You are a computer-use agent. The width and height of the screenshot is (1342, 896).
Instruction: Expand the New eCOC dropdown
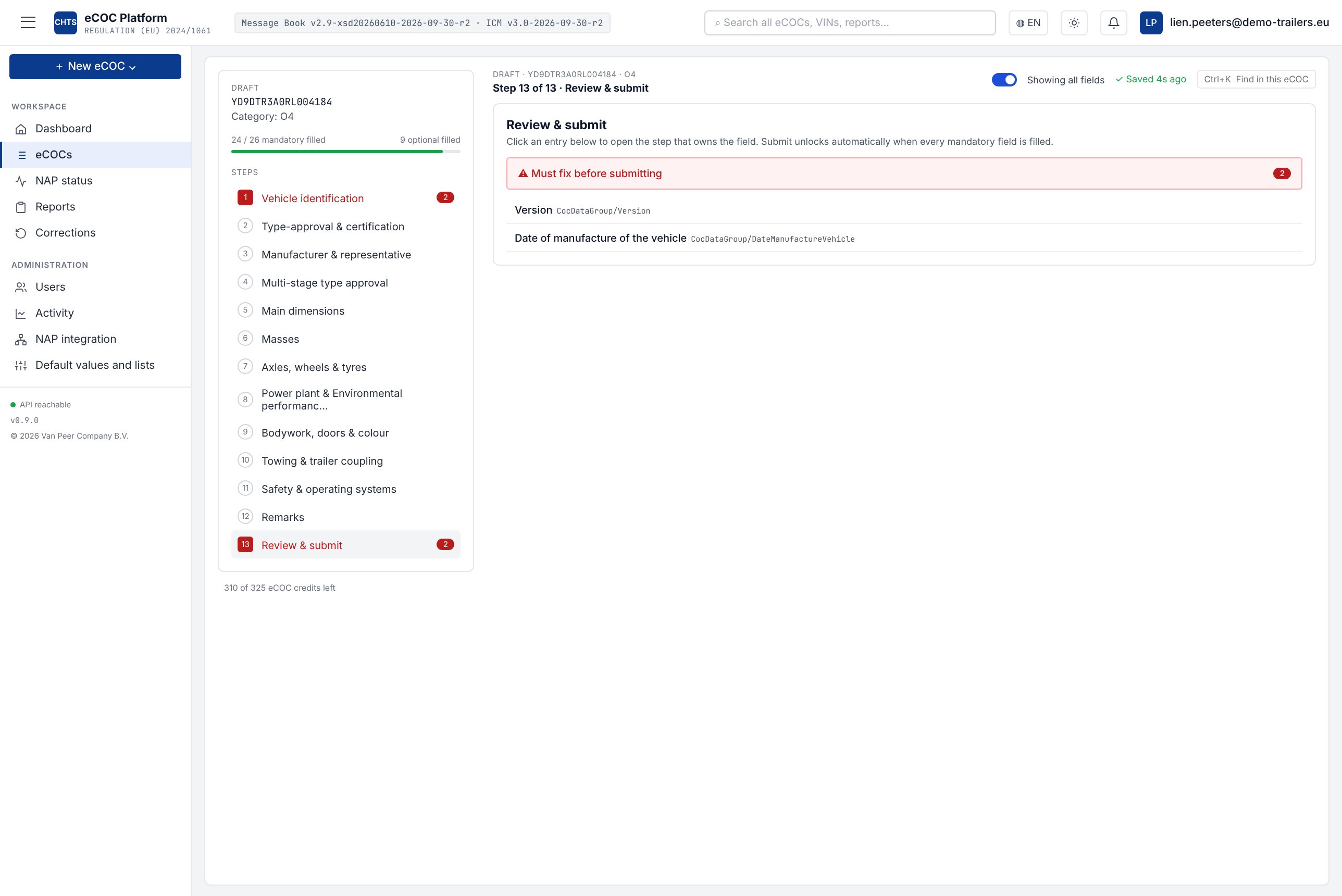click(x=95, y=67)
